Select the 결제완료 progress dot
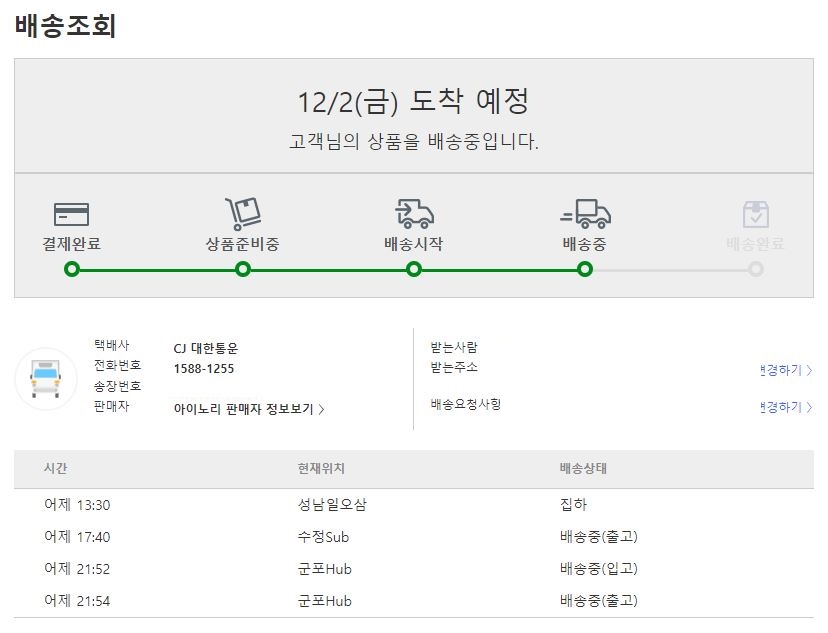The image size is (828, 633). [x=72, y=269]
